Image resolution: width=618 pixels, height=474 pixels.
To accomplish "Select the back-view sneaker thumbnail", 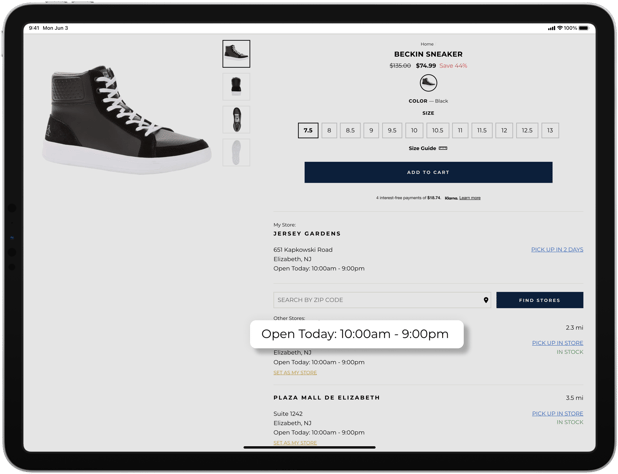I will [236, 86].
